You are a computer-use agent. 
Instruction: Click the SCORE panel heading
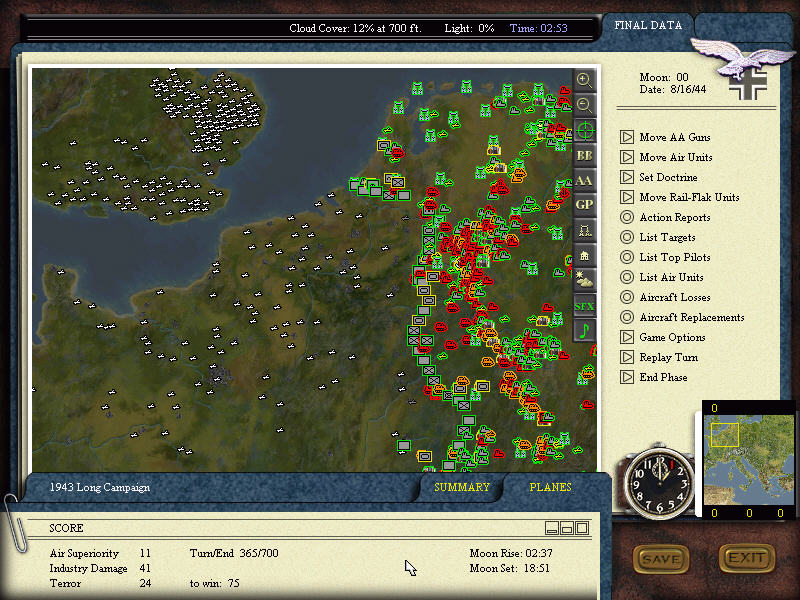tap(66, 528)
